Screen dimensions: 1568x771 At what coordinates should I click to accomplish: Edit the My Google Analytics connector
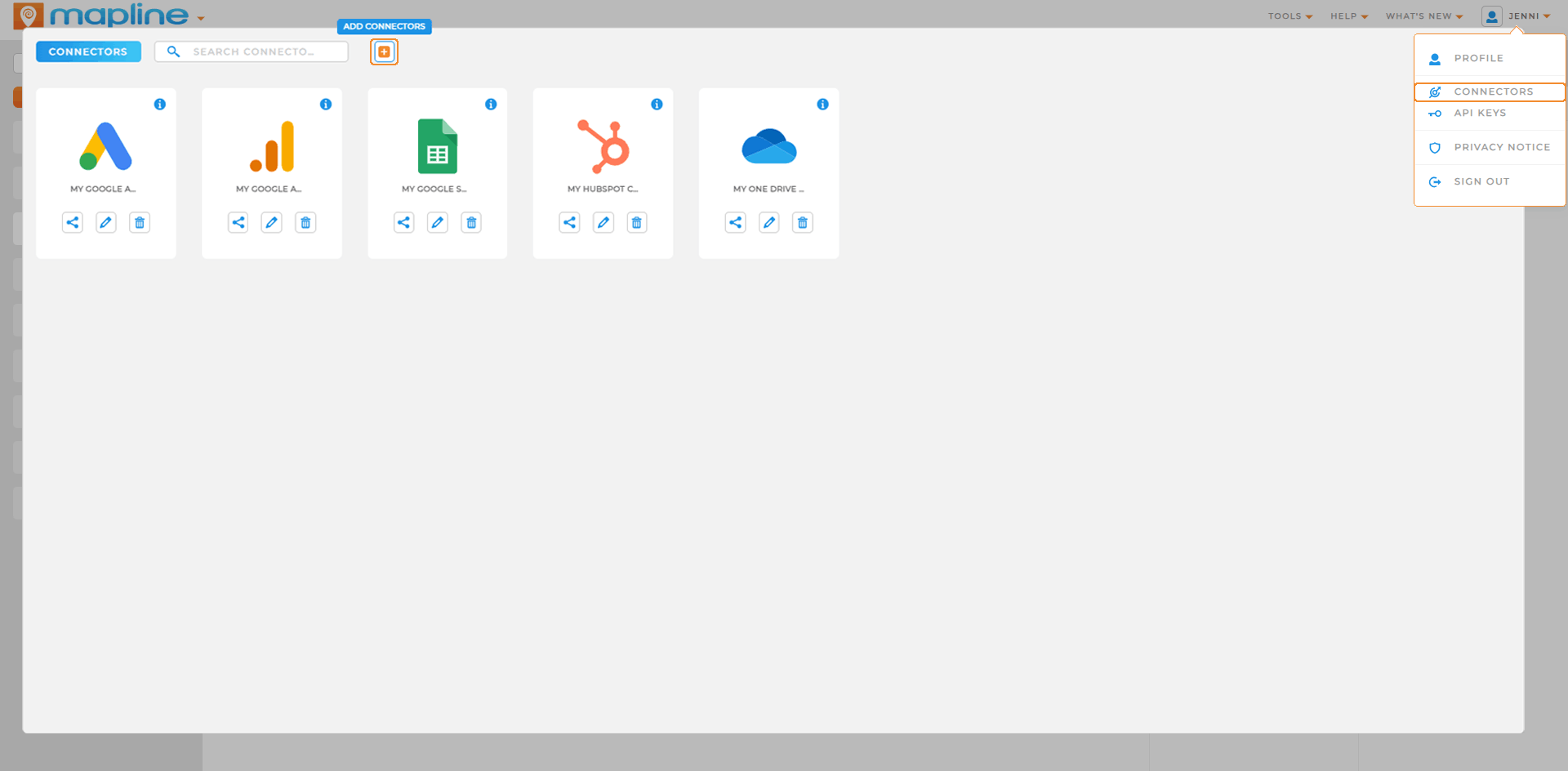271,222
